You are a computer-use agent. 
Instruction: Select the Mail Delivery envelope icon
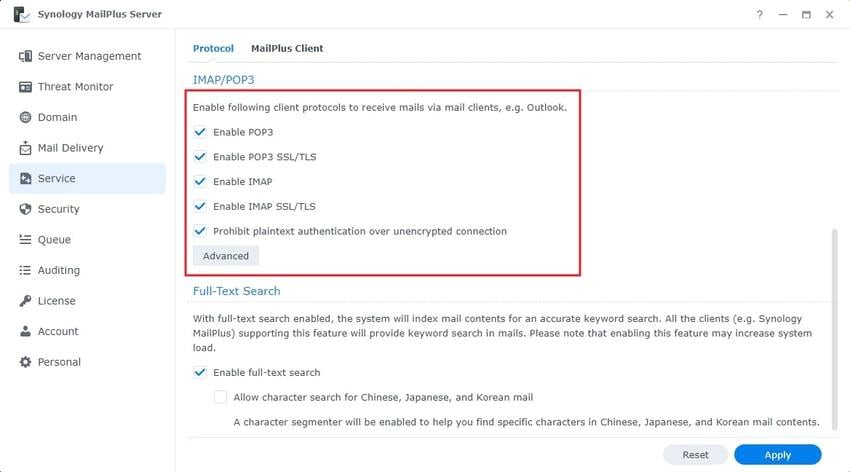(x=26, y=148)
